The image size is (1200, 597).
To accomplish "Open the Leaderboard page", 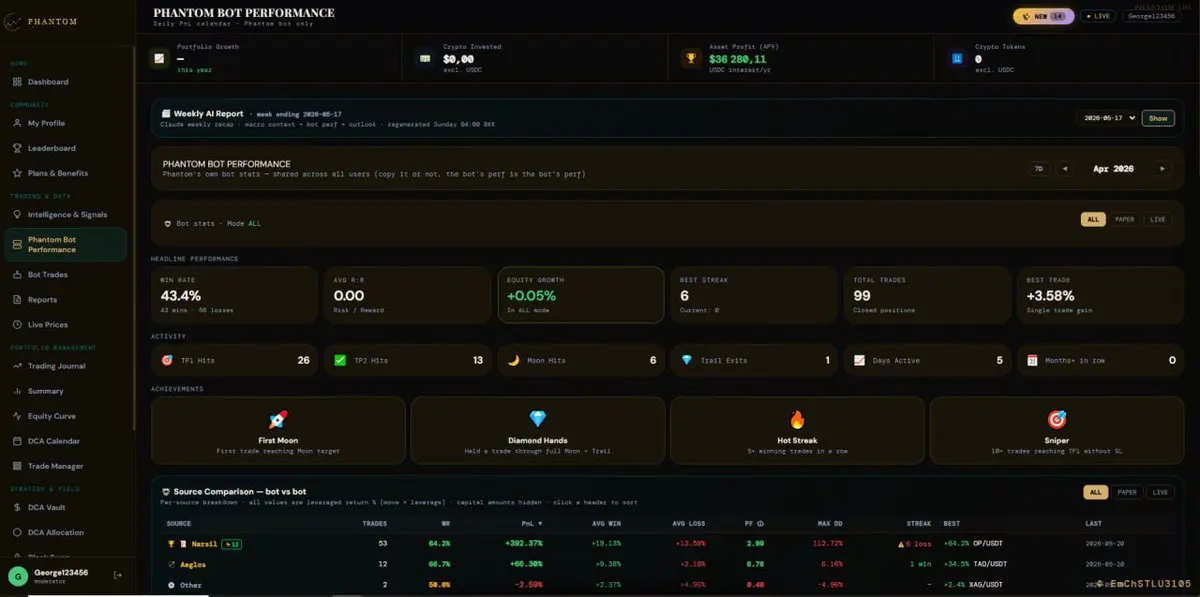I will (66, 148).
